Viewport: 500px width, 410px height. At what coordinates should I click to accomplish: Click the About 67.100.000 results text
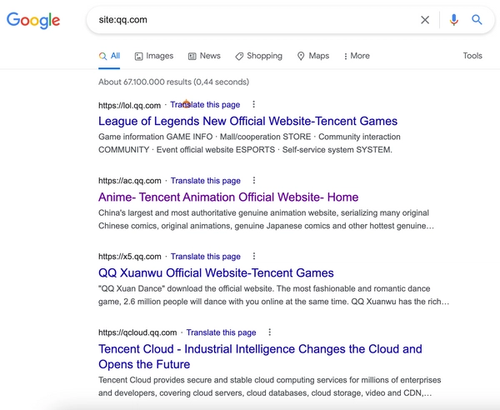174,82
